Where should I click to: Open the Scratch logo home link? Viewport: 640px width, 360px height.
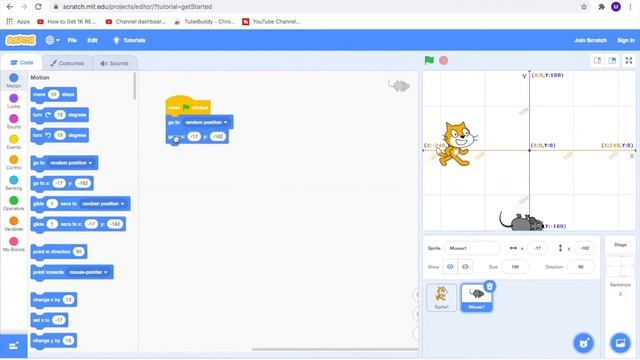click(x=20, y=40)
